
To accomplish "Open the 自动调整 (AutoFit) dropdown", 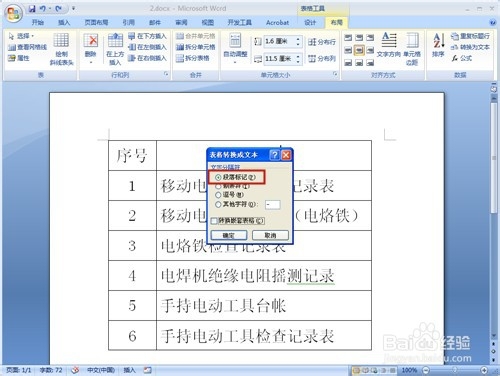I will [x=235, y=49].
